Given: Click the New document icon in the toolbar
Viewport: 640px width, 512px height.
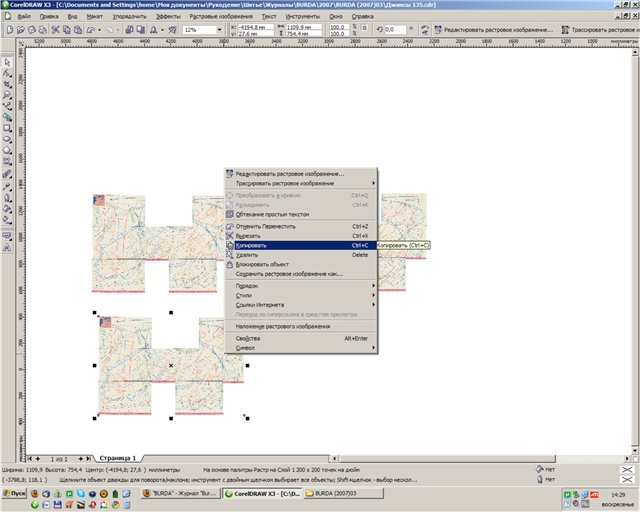Looking at the screenshot, I should pyautogui.click(x=11, y=31).
